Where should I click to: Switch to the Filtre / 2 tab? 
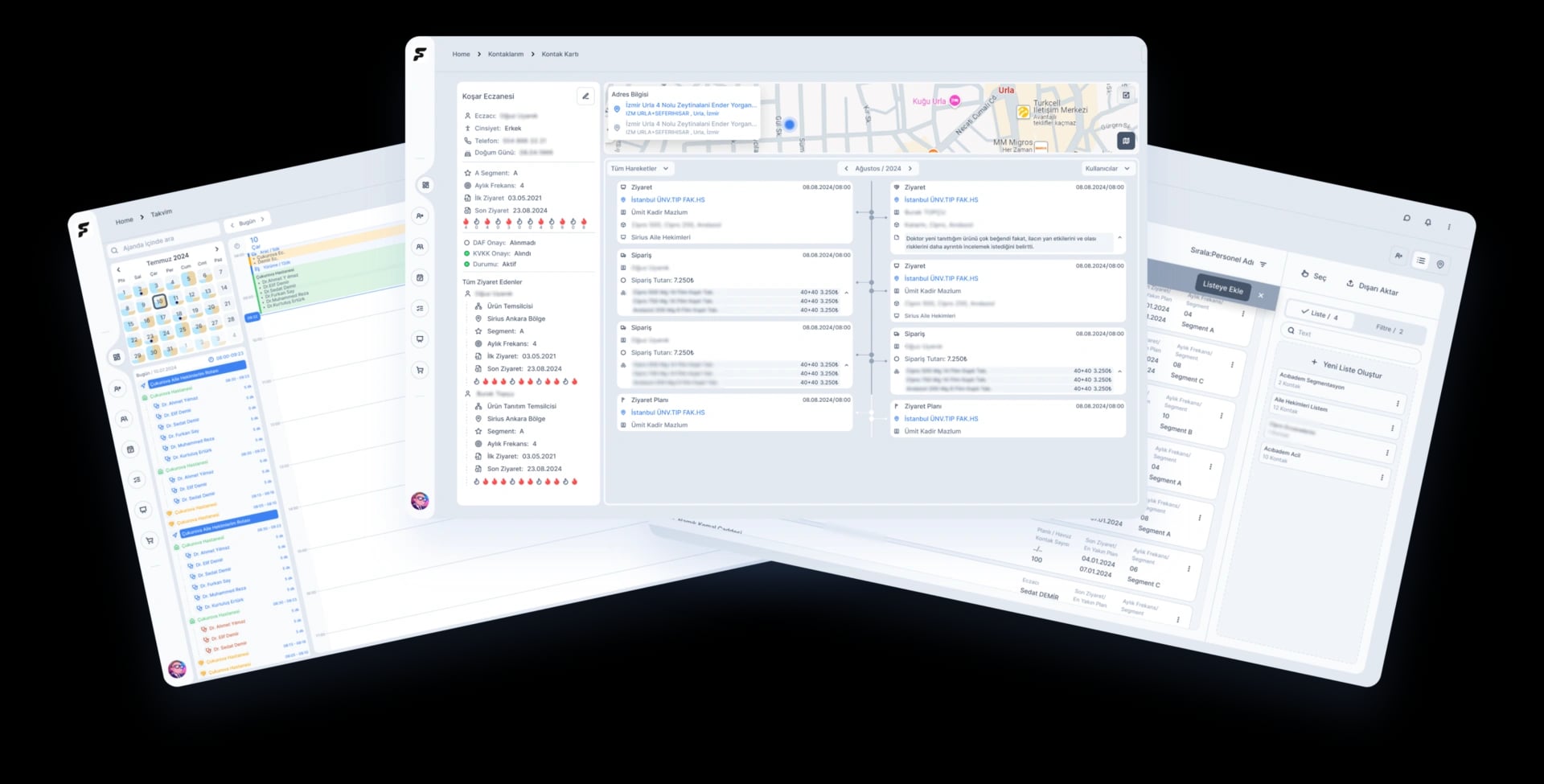click(x=1389, y=329)
